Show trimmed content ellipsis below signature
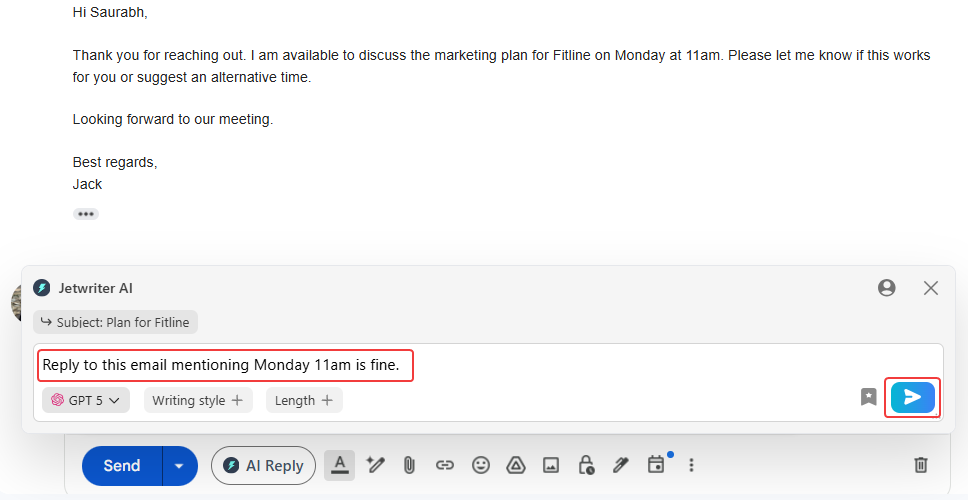The image size is (968, 500). point(85,214)
